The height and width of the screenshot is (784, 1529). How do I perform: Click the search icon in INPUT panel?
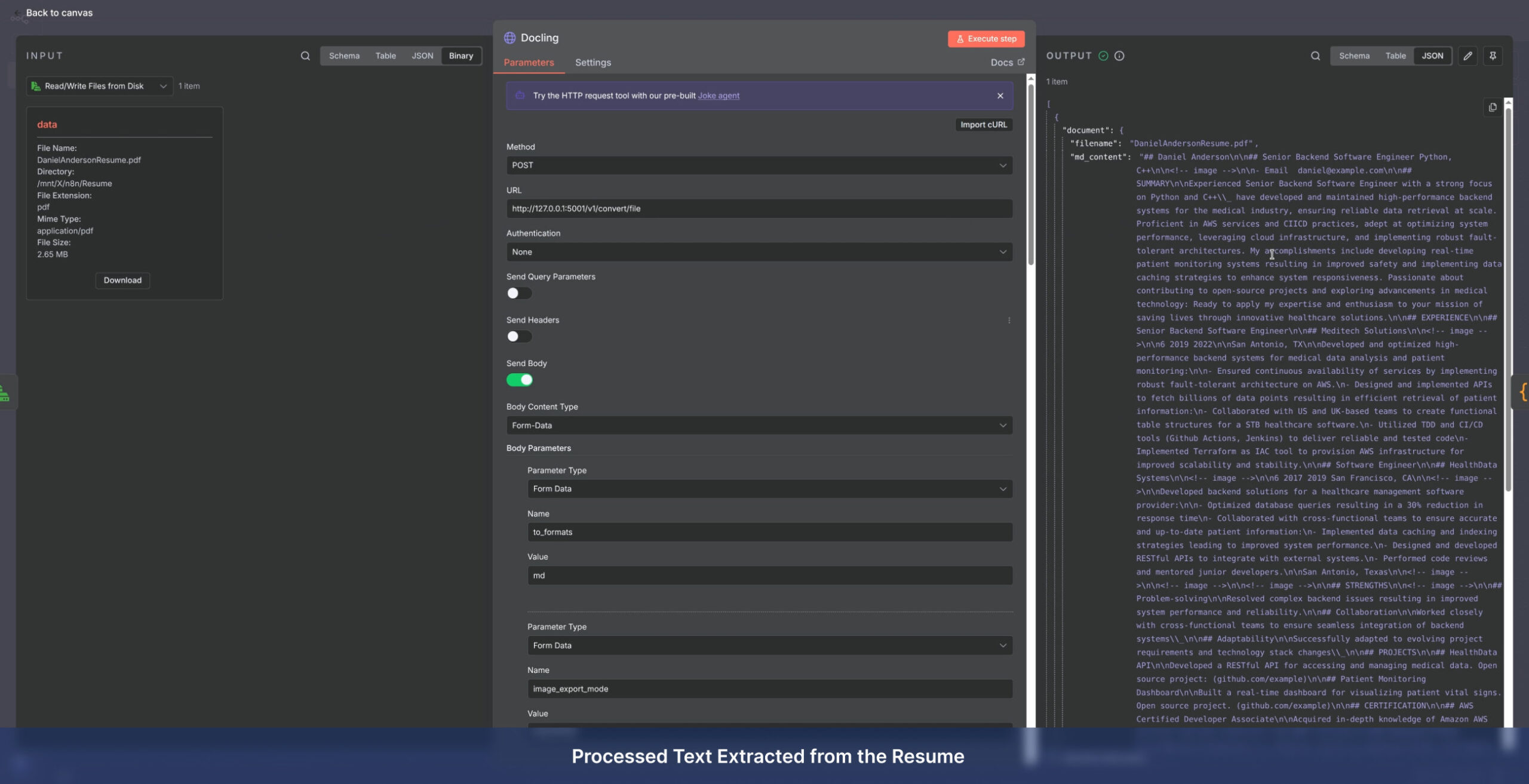305,56
